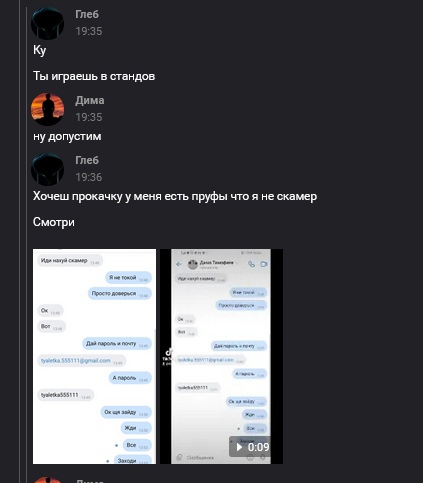This screenshot has height=483, width=423.
Task: Click the gmail address in the screenshot attachment
Action: 76,361
